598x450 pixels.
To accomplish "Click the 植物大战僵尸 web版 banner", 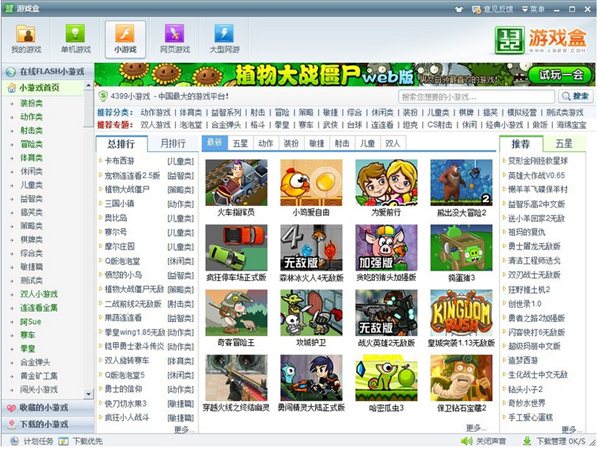I will pos(345,75).
